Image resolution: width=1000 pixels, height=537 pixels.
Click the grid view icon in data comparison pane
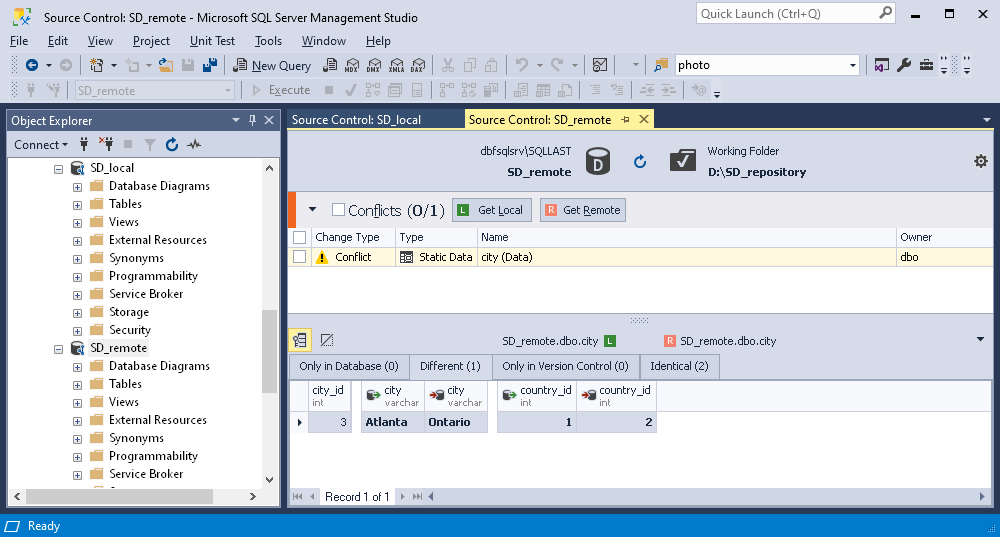click(x=300, y=341)
